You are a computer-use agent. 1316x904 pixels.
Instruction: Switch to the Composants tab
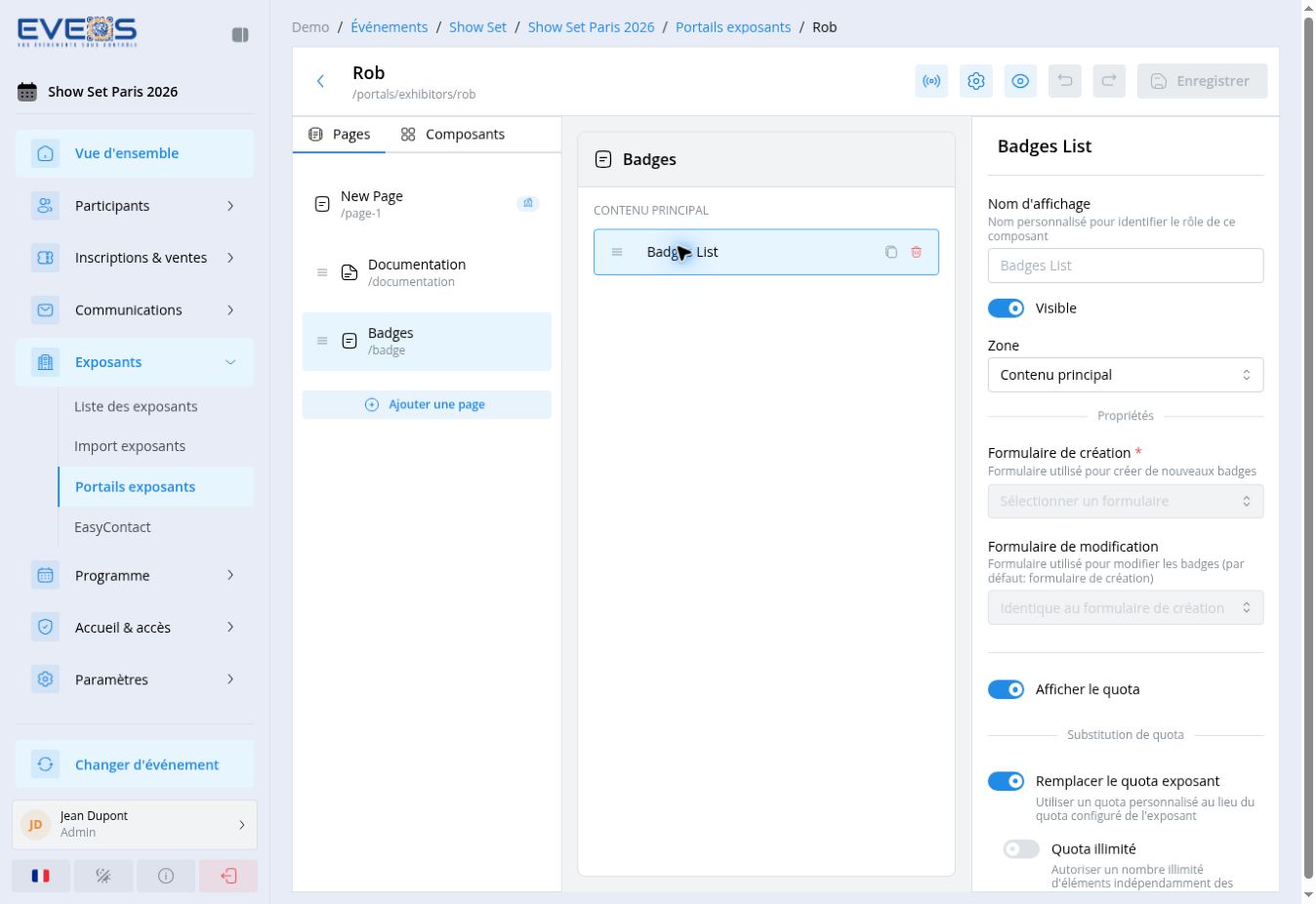pos(453,135)
